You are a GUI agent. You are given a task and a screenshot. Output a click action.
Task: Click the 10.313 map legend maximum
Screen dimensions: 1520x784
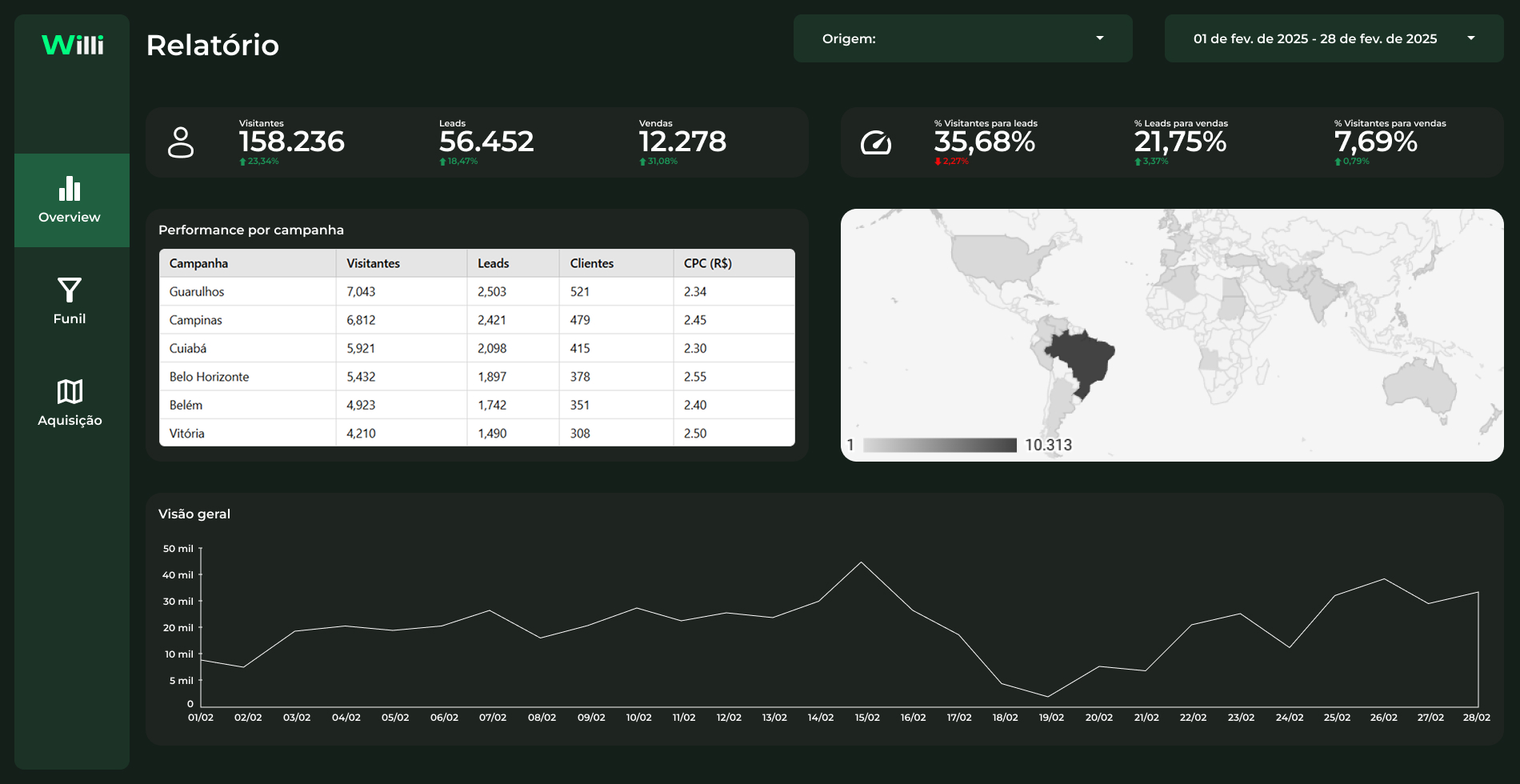click(1049, 445)
